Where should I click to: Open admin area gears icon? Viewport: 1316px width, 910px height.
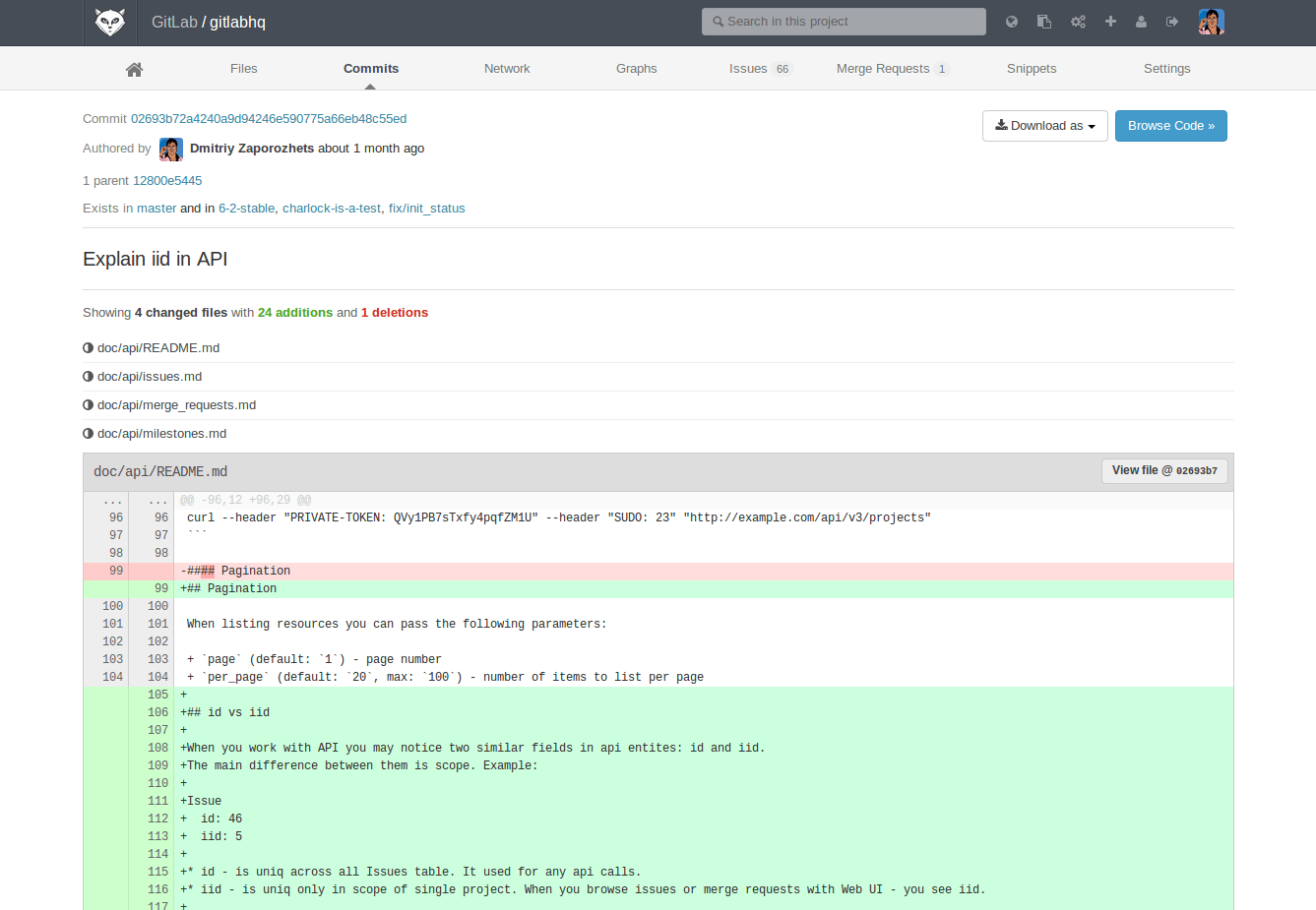coord(1078,22)
